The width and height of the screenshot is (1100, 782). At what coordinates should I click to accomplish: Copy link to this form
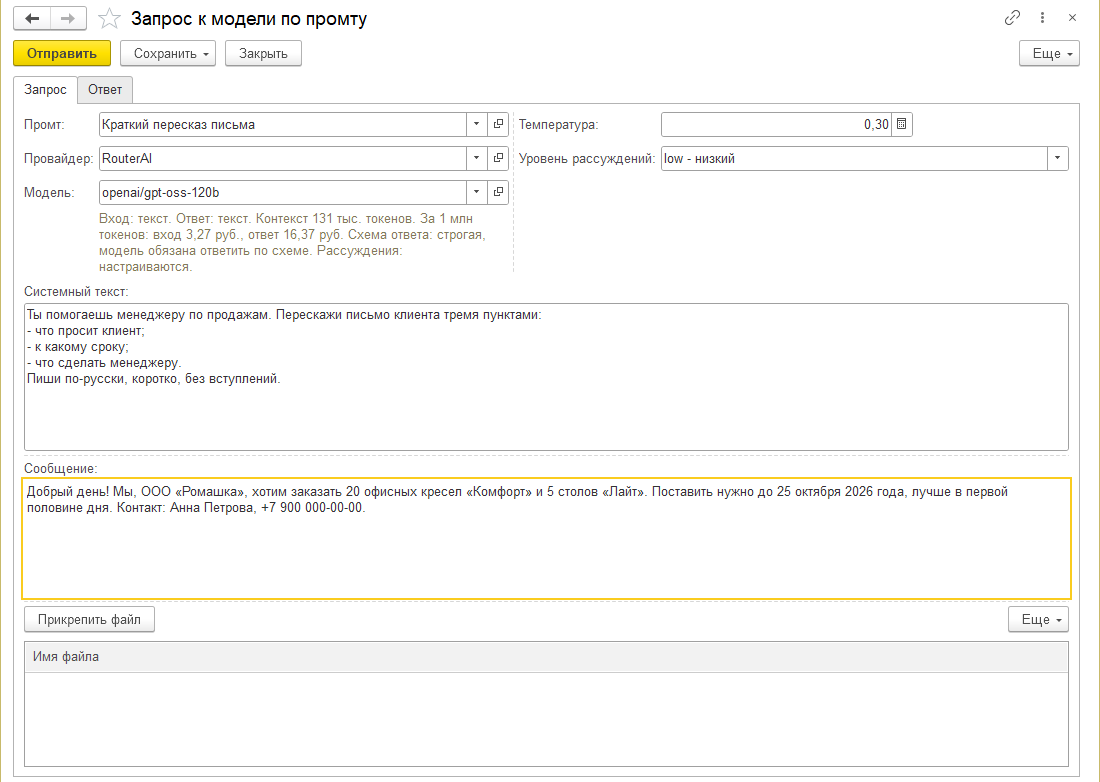[x=1012, y=18]
